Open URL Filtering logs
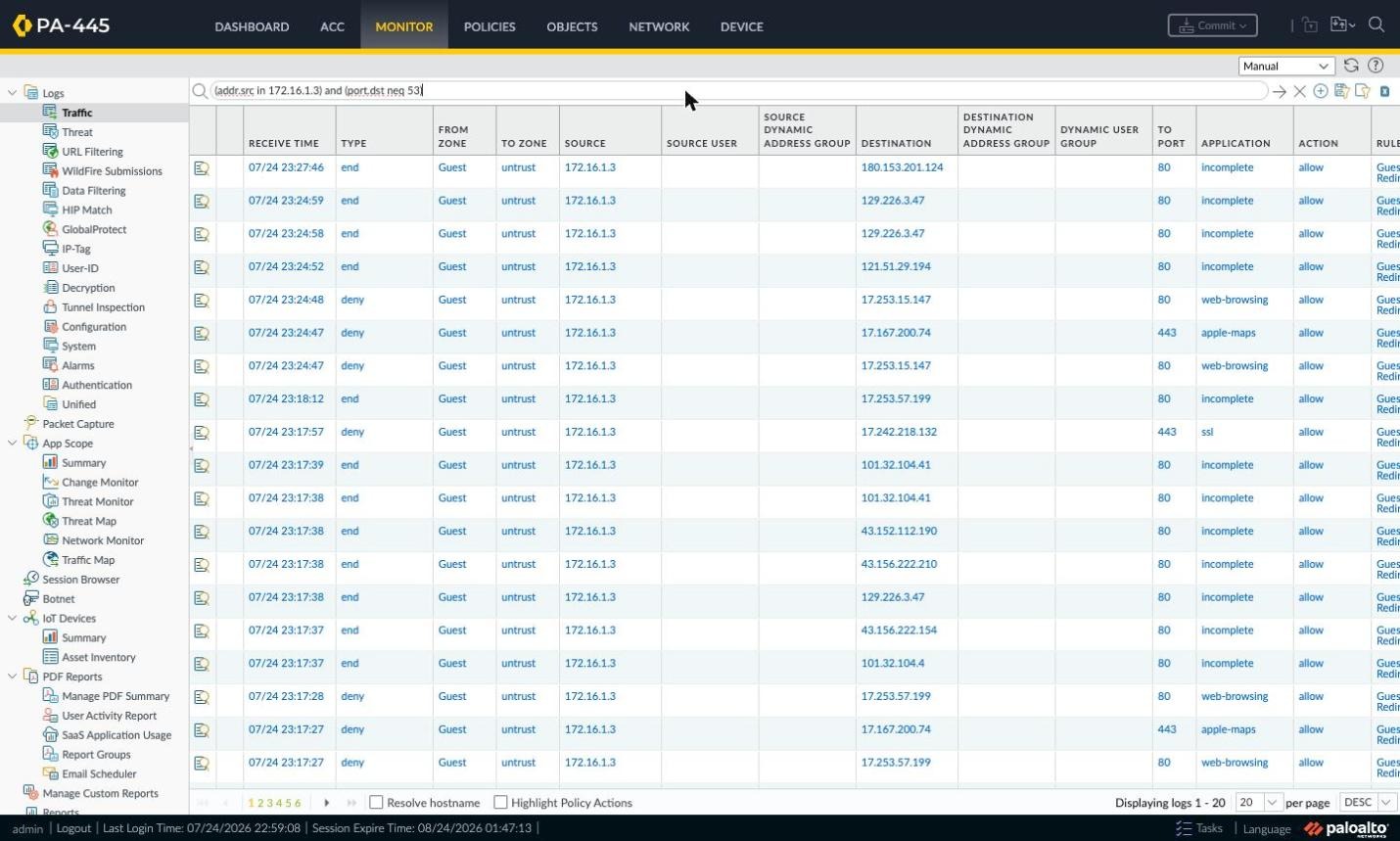The height and width of the screenshot is (841, 1400). coord(92,152)
